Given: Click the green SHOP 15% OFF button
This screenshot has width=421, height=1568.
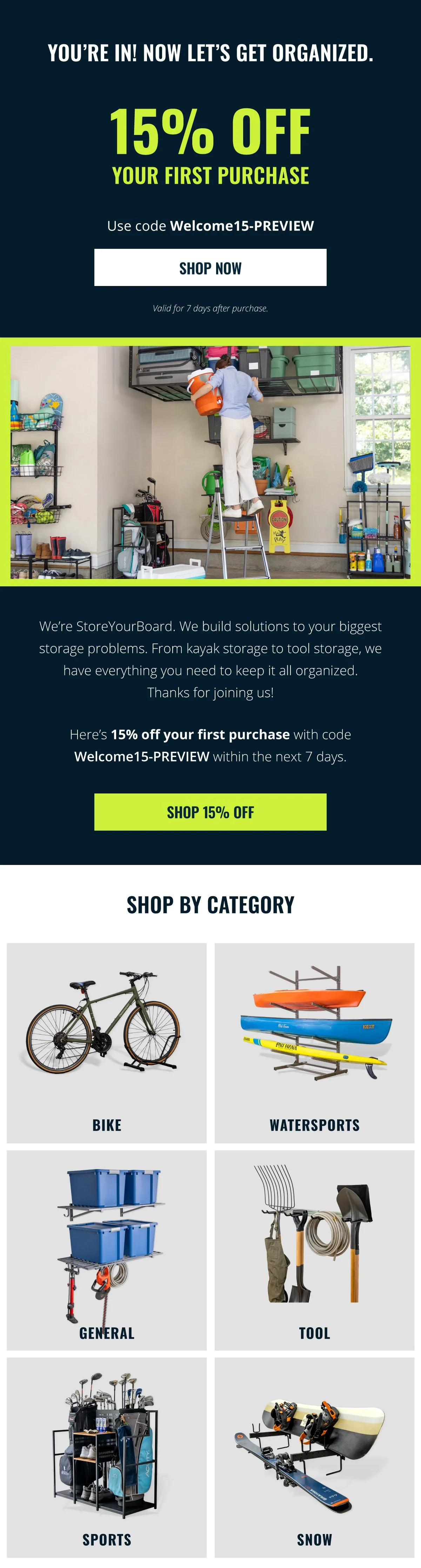Looking at the screenshot, I should point(210,812).
